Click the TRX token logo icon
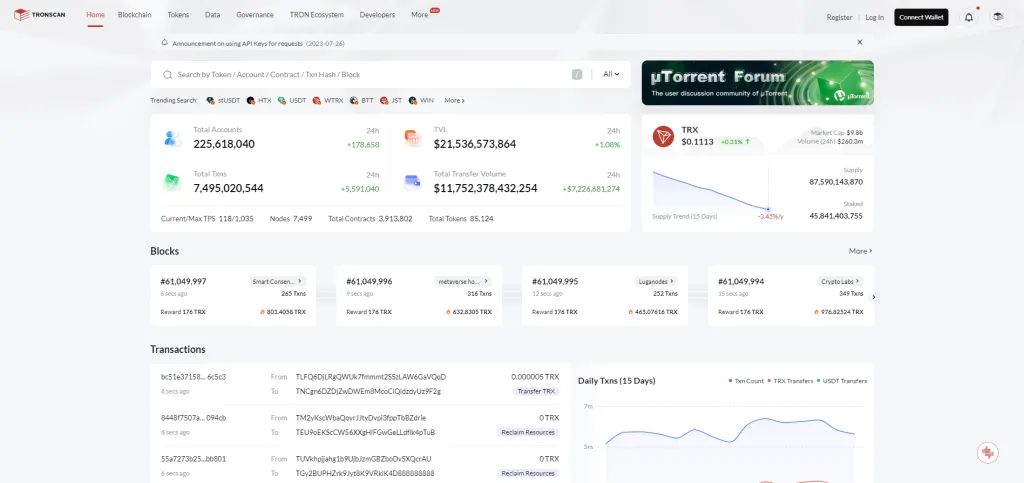The image size is (1024, 483). click(x=662, y=136)
